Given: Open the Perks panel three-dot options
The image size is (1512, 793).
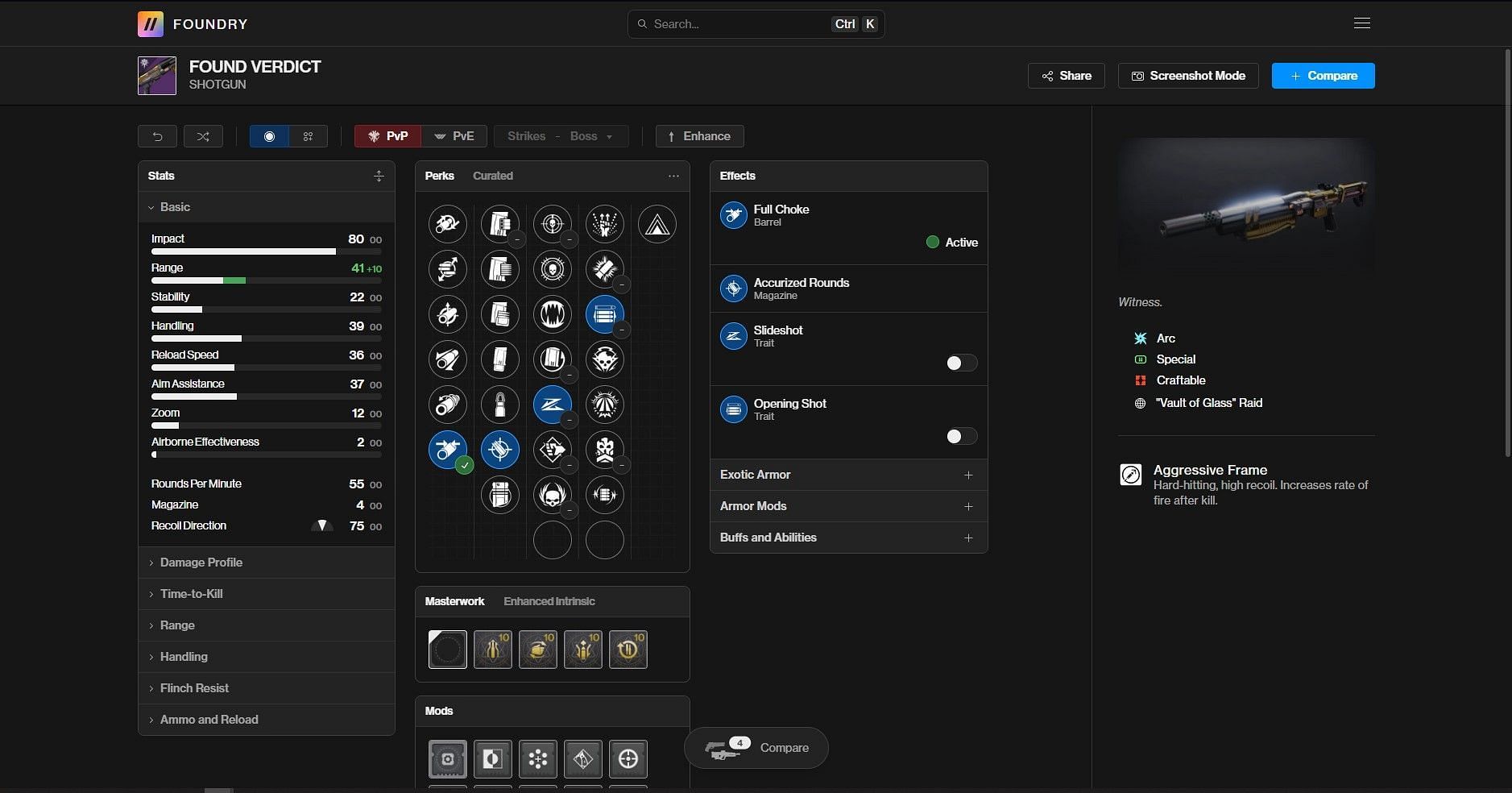Looking at the screenshot, I should pos(673,176).
